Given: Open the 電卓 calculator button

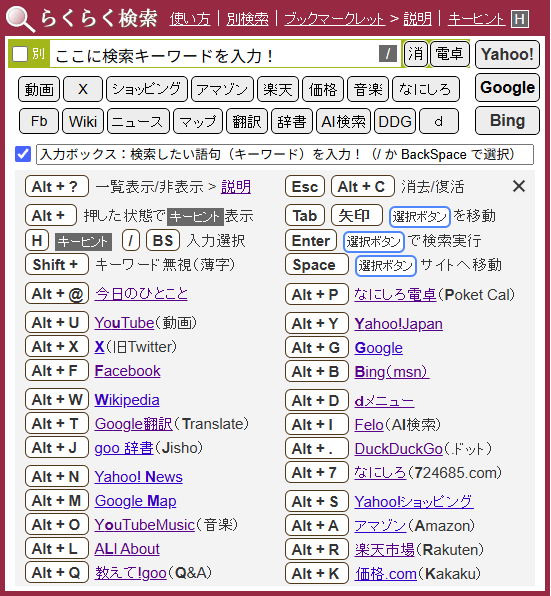Looking at the screenshot, I should click(450, 54).
